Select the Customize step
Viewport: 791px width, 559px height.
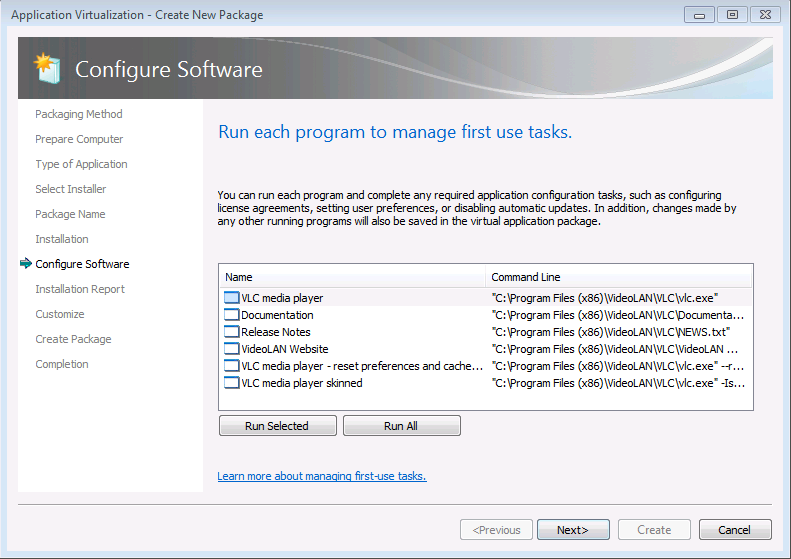pos(60,314)
